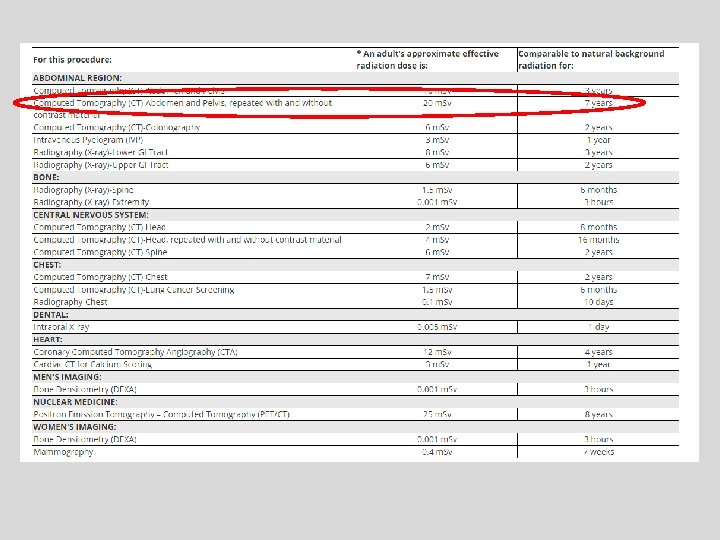Select the 'DENTAL:' section heading
This screenshot has height=540, width=720.
51,315
